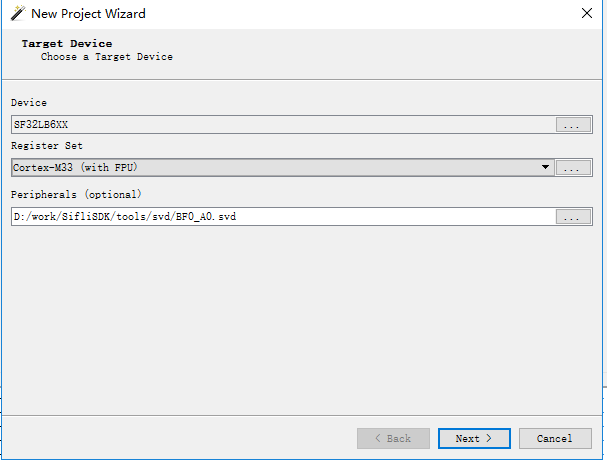The height and width of the screenshot is (463, 607).
Task: Expand the Cortex-M33 dropdown arrow
Action: coord(546,168)
